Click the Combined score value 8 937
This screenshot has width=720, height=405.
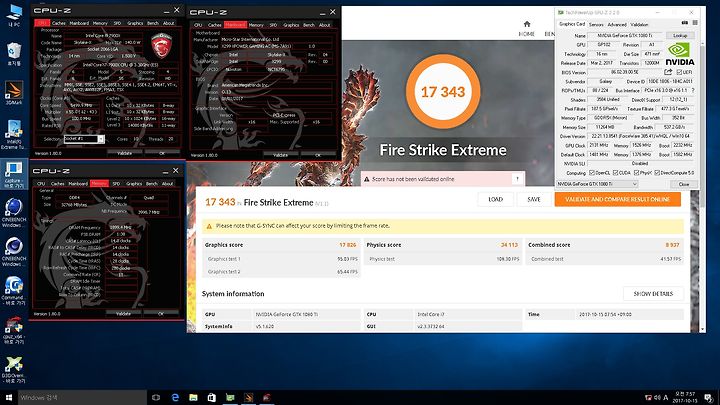(672, 245)
